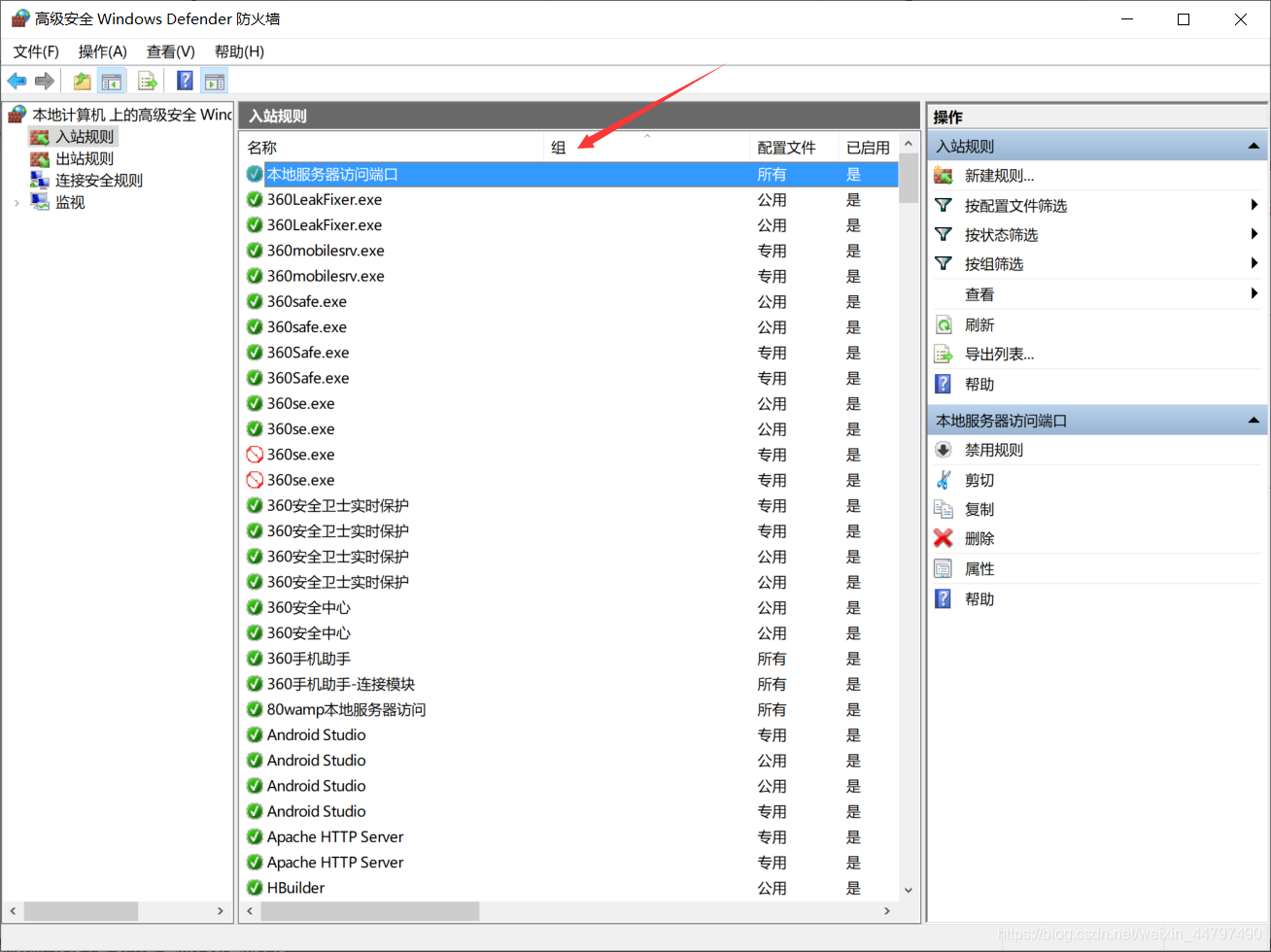Click 新建规则... in the actions pane

coord(999,176)
